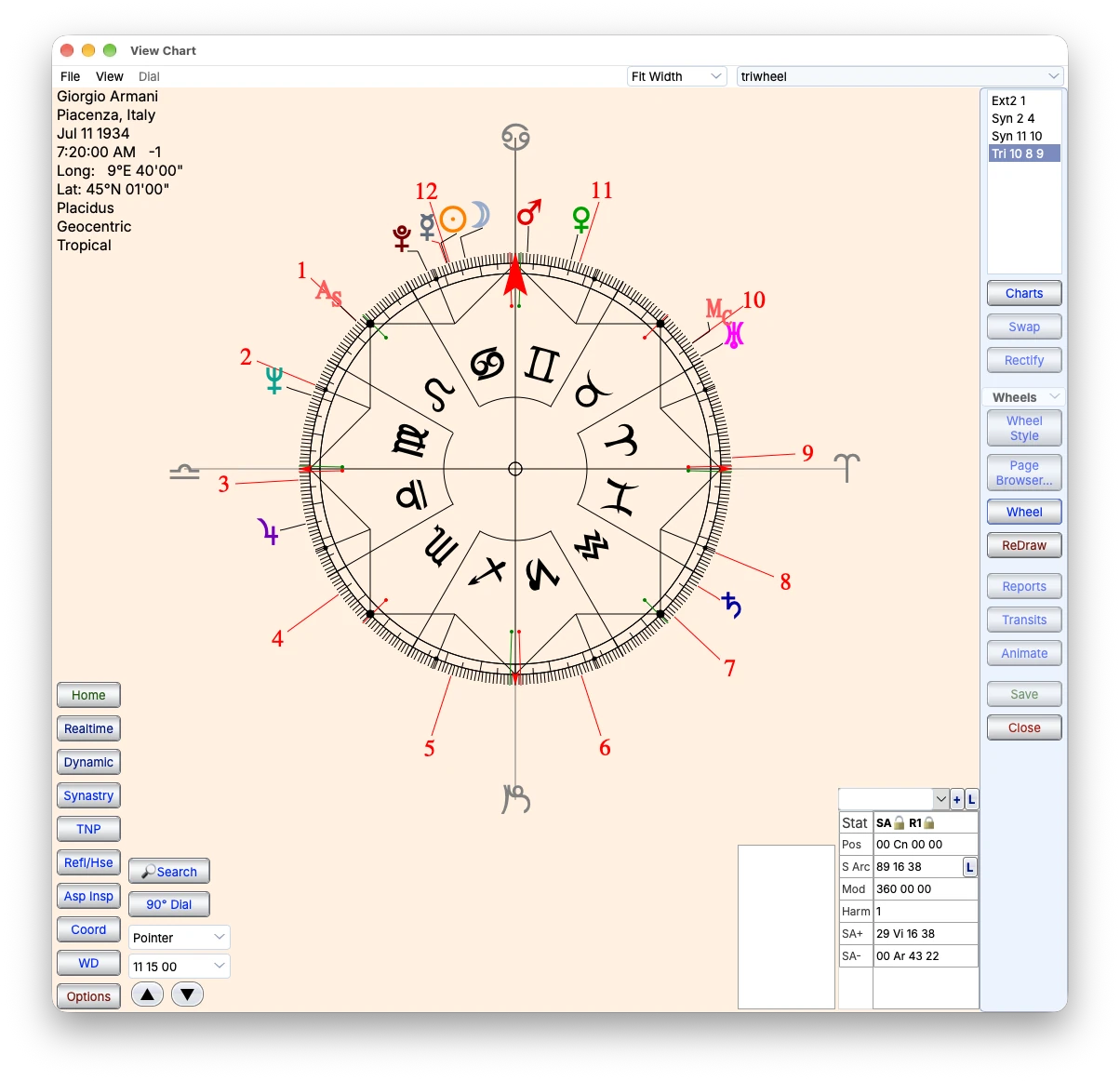This screenshot has width=1120, height=1081.
Task: Open the View menu
Action: click(110, 76)
